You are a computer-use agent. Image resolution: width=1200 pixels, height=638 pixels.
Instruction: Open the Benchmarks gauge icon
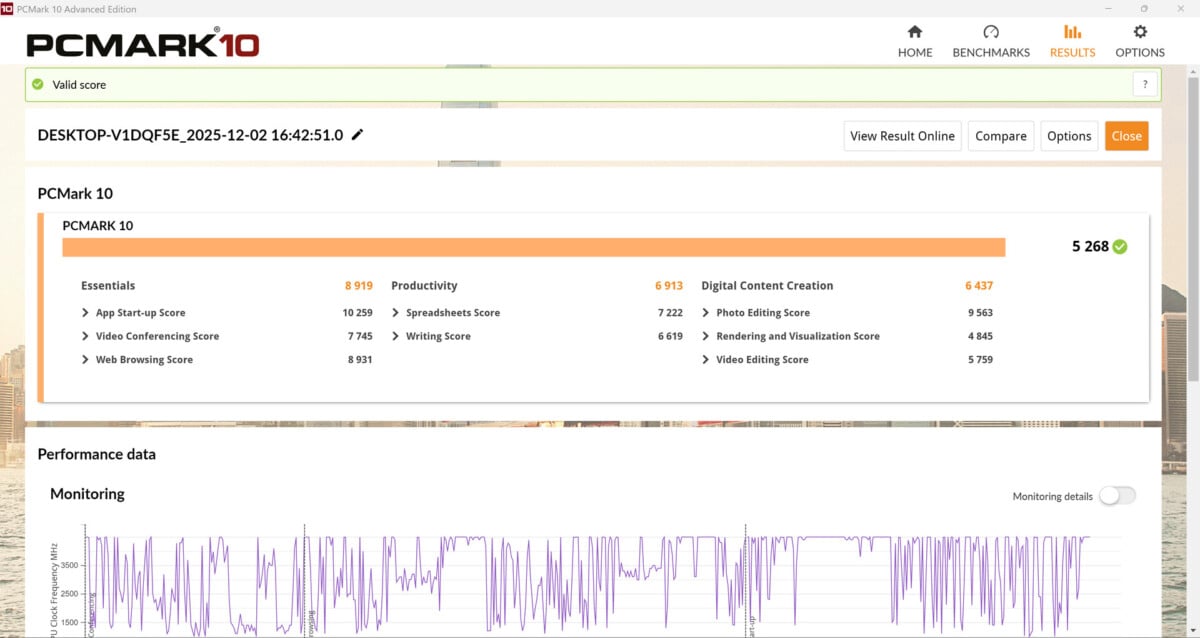(990, 32)
